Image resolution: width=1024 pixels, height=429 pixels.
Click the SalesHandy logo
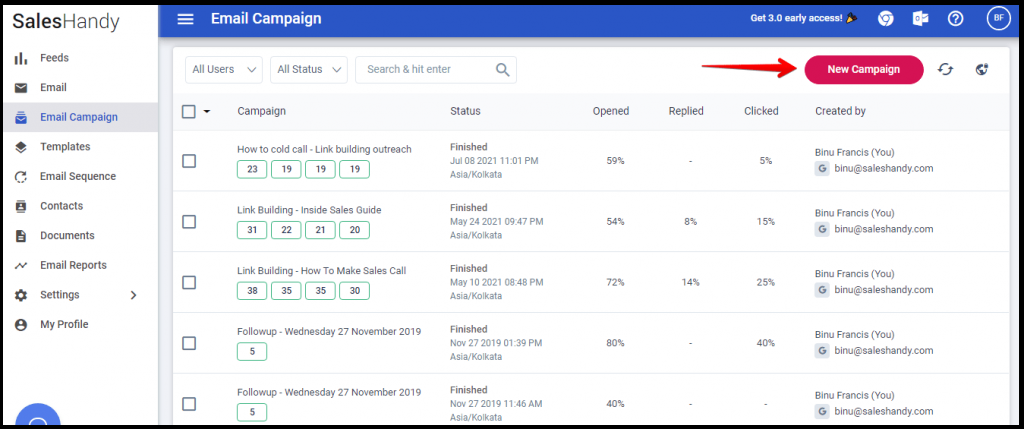(x=66, y=22)
